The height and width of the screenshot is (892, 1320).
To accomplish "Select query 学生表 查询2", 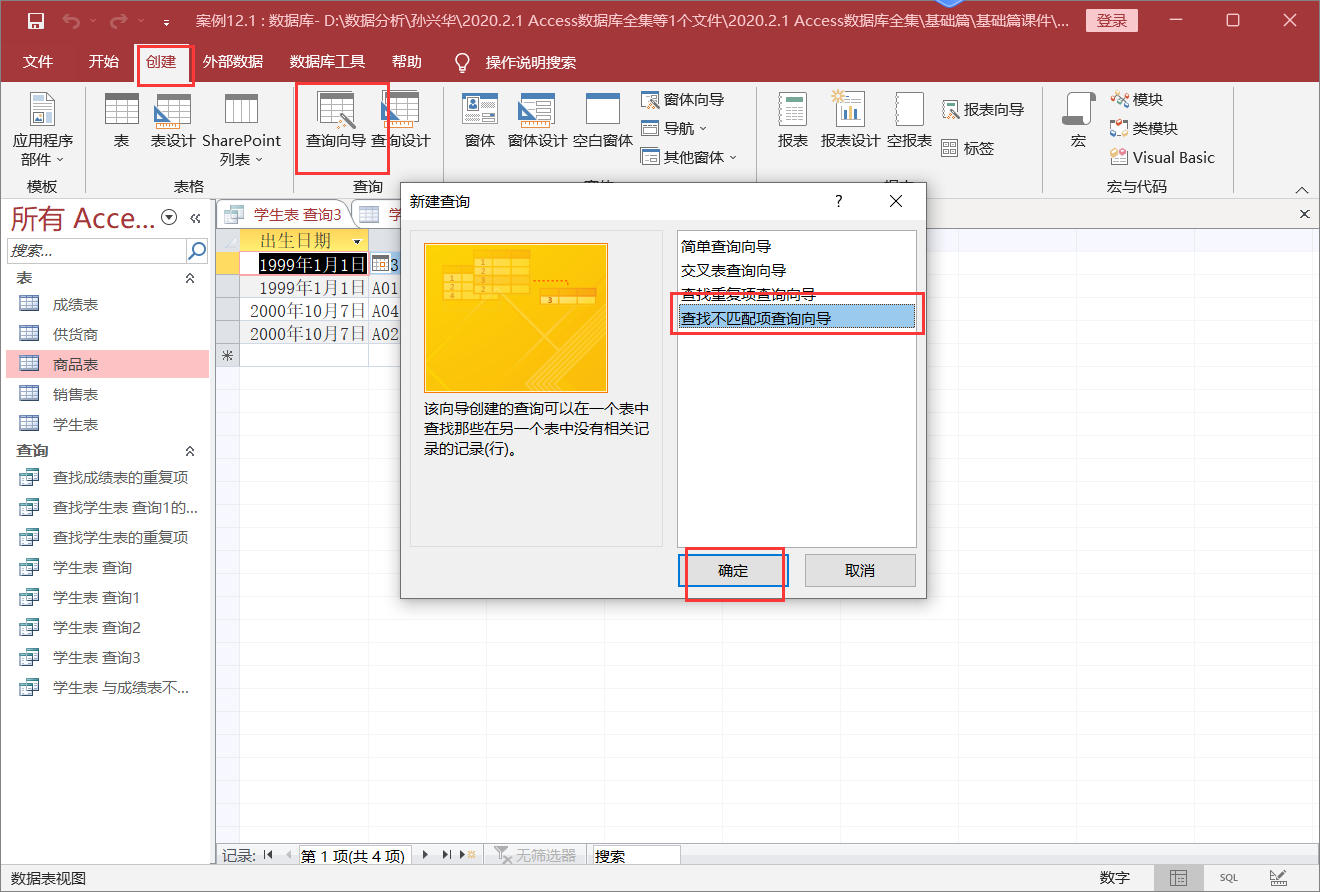I will click(108, 627).
